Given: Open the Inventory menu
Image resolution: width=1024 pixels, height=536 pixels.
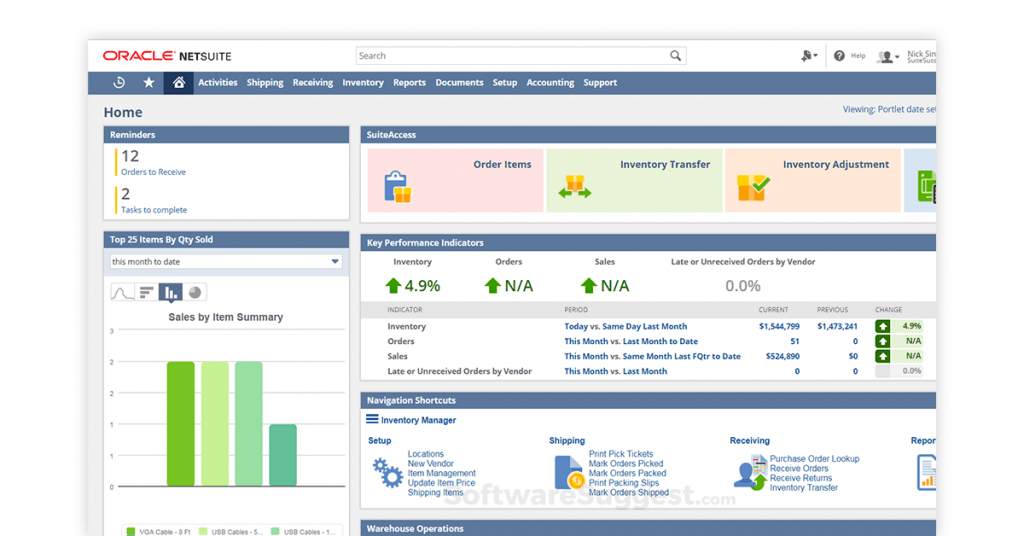Looking at the screenshot, I should pos(362,83).
